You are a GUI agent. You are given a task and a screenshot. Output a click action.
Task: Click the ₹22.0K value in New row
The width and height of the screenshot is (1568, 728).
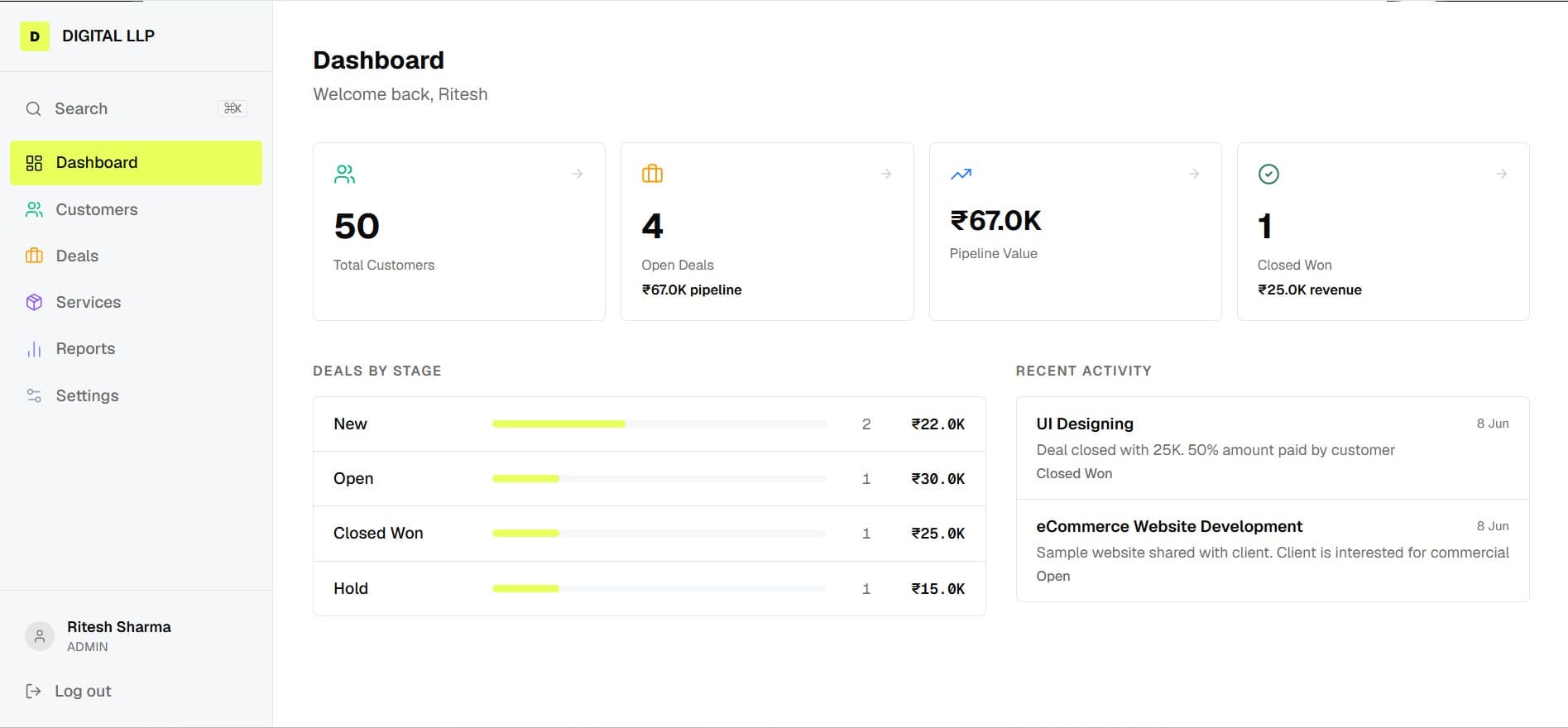pos(938,424)
